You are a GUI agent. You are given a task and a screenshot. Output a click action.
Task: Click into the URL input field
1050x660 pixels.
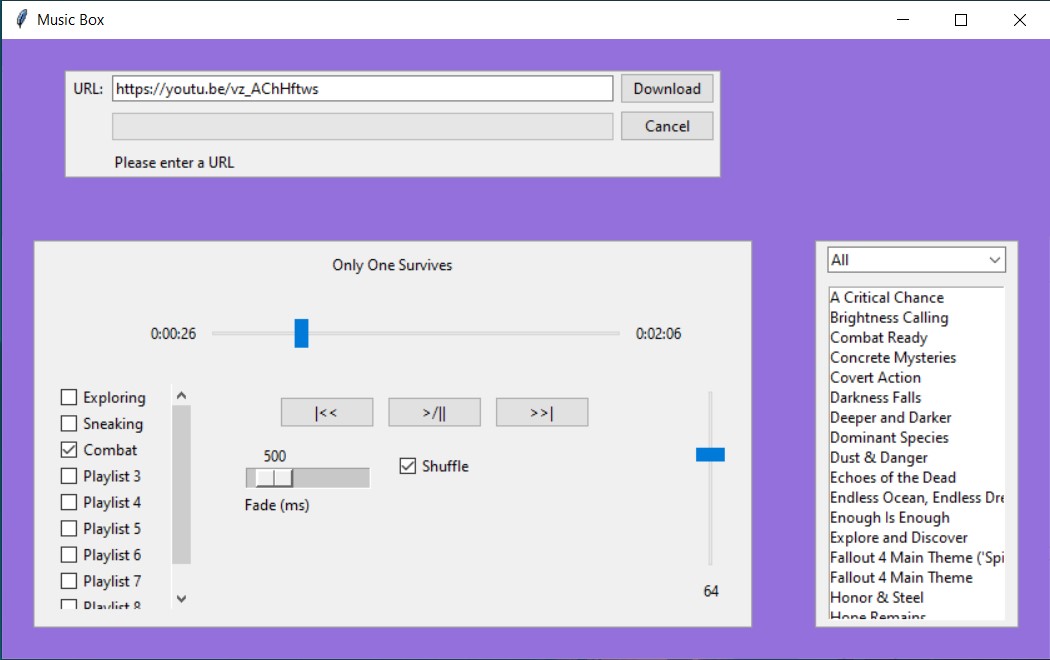pyautogui.click(x=362, y=89)
